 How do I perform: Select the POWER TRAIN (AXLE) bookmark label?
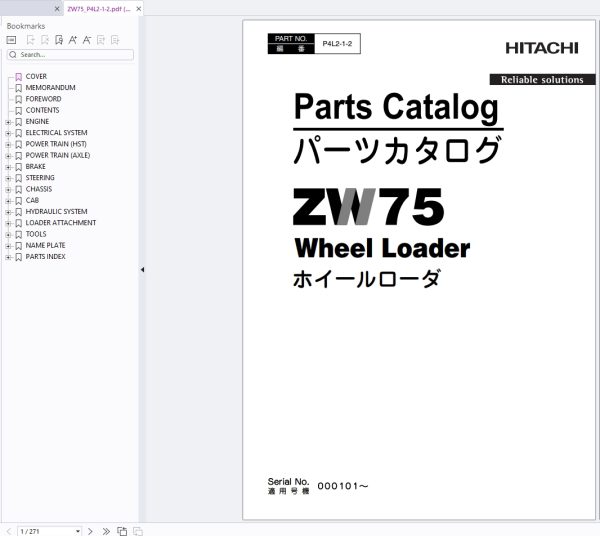tap(58, 155)
